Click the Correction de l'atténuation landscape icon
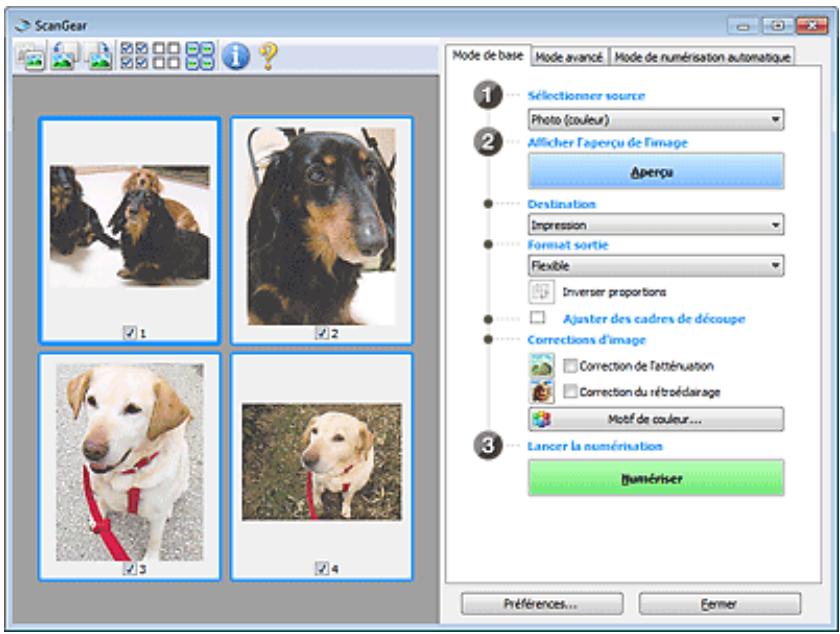Screen dimensions: 840x634 pos(541,366)
